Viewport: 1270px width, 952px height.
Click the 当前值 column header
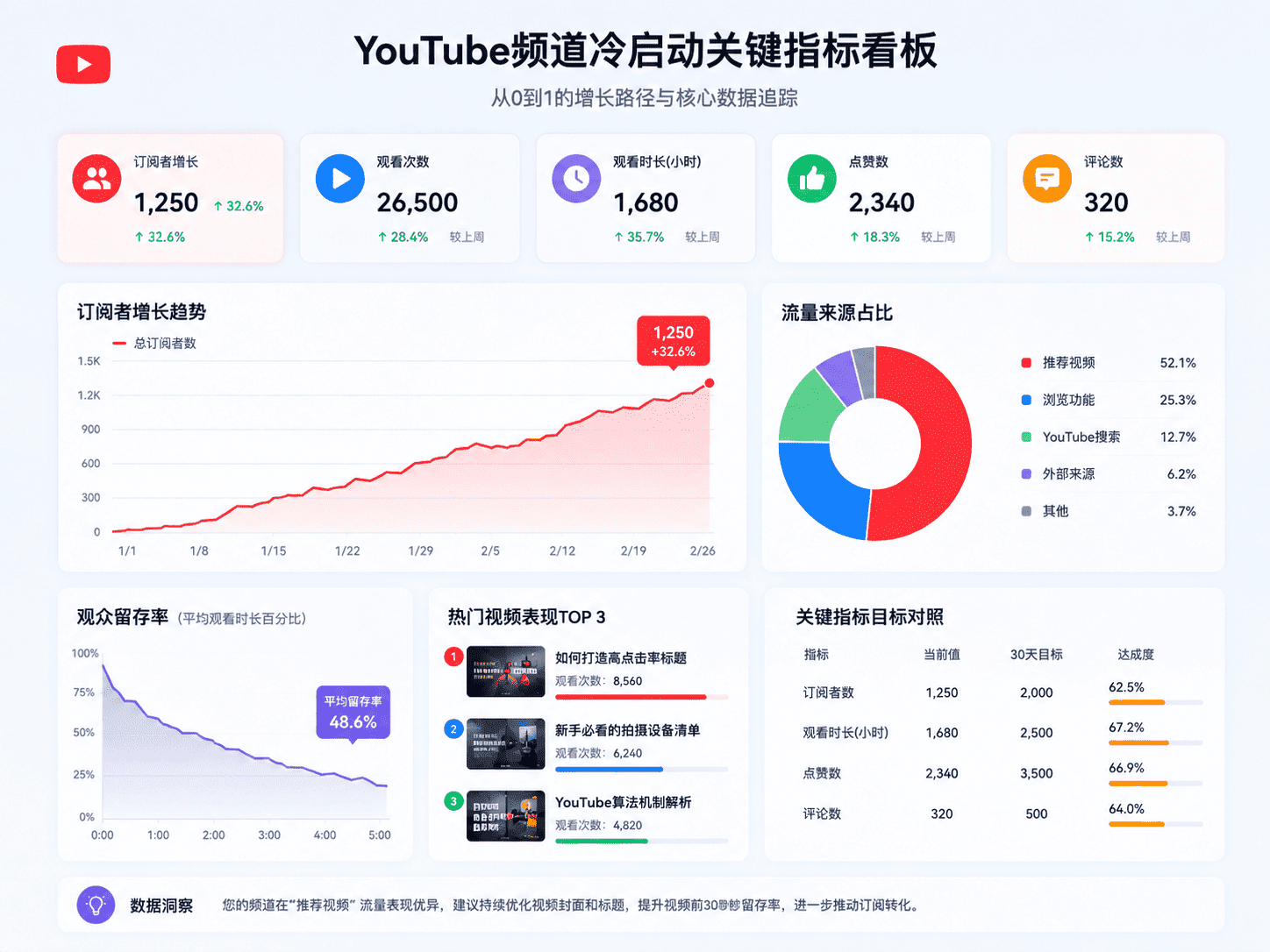click(x=942, y=655)
